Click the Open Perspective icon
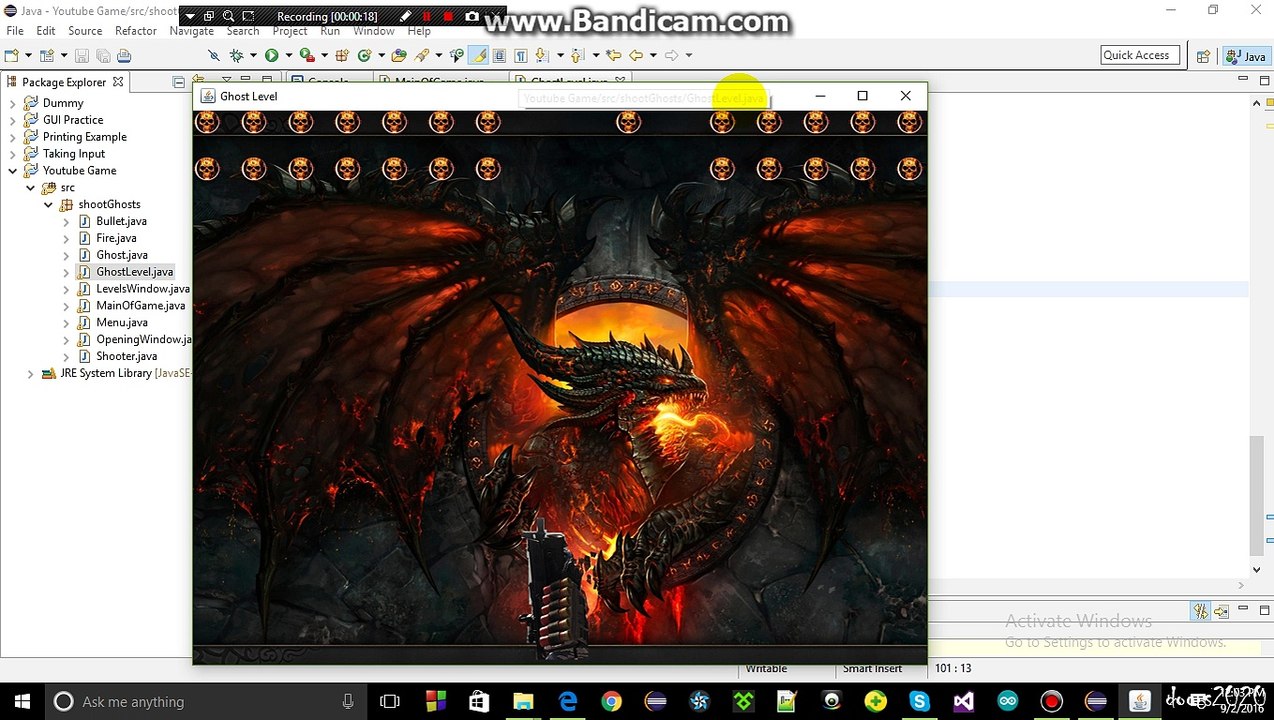1274x720 pixels. [1203, 56]
